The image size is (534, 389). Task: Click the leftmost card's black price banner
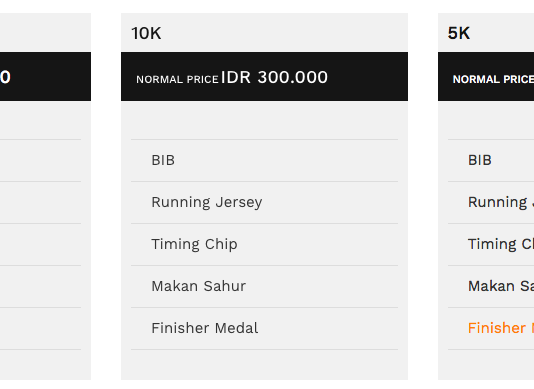coord(45,76)
